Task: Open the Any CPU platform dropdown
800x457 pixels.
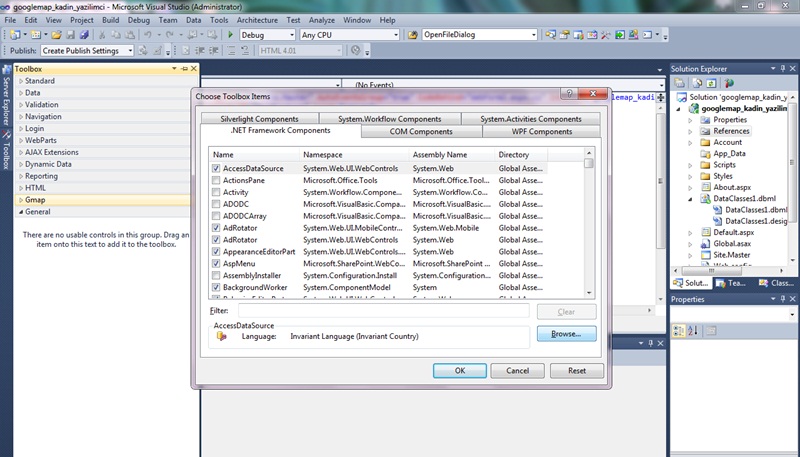Action: (x=395, y=35)
